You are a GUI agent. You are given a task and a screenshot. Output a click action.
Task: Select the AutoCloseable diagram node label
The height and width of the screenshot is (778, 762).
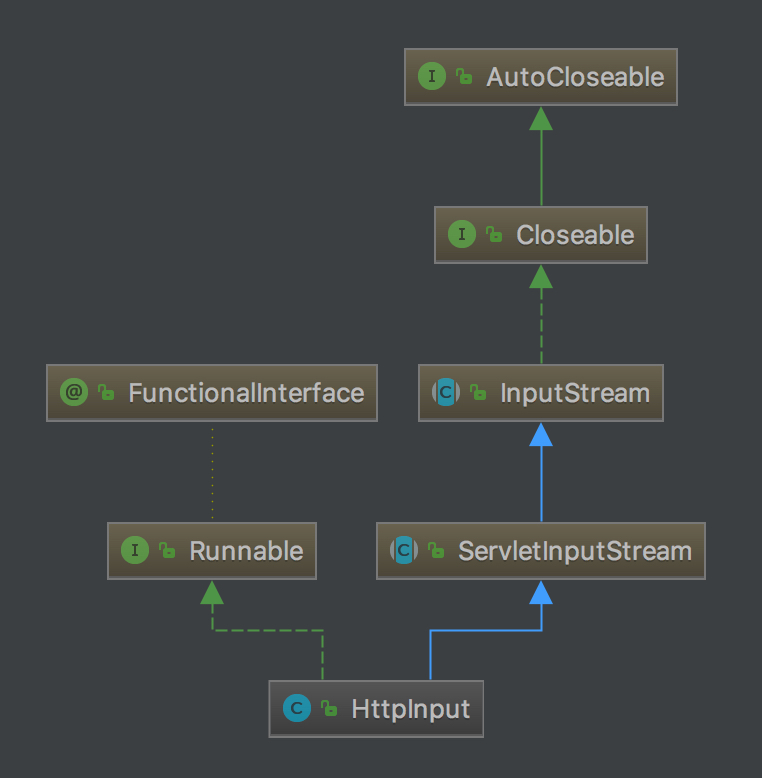(x=575, y=77)
